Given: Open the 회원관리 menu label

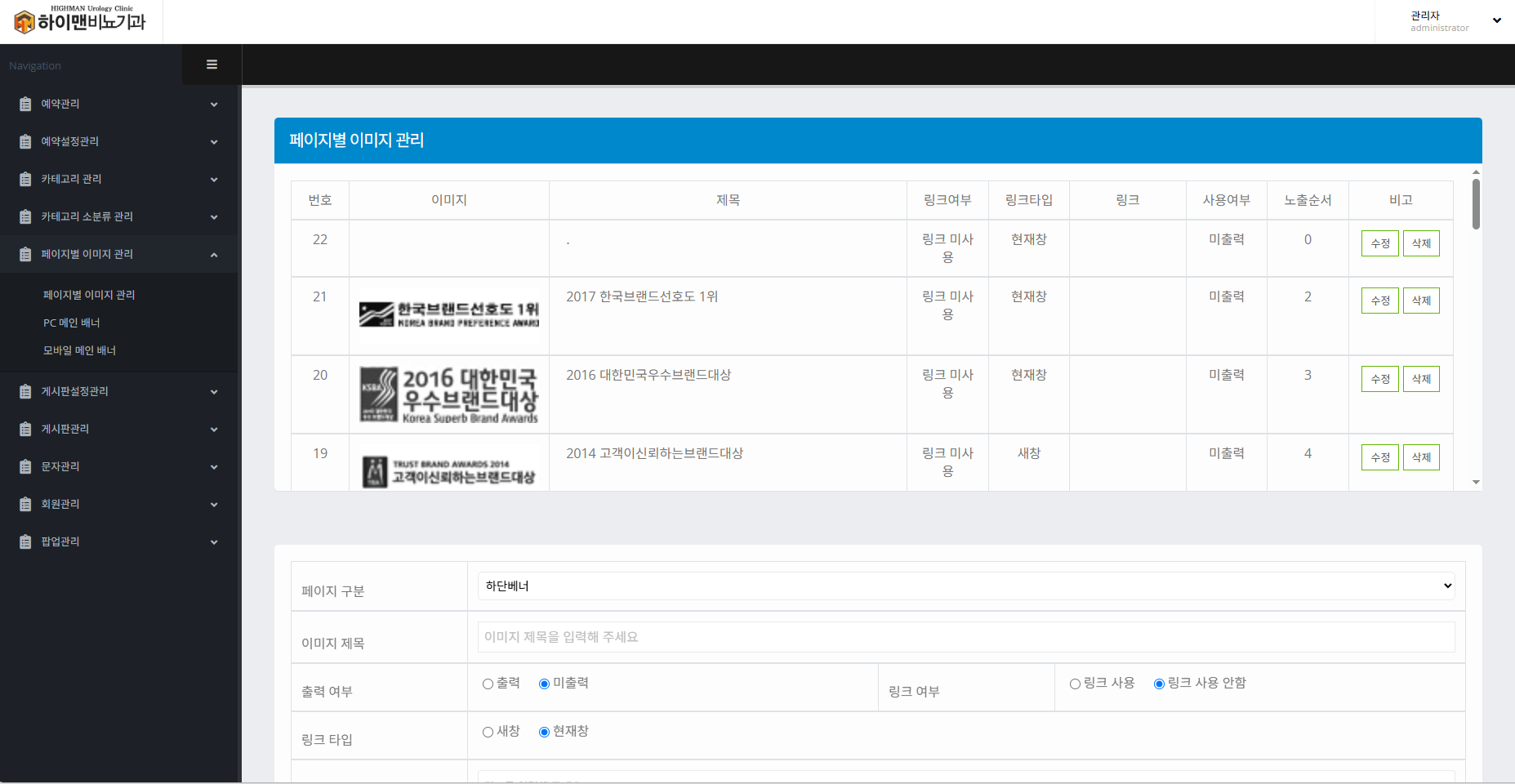Looking at the screenshot, I should coord(60,504).
